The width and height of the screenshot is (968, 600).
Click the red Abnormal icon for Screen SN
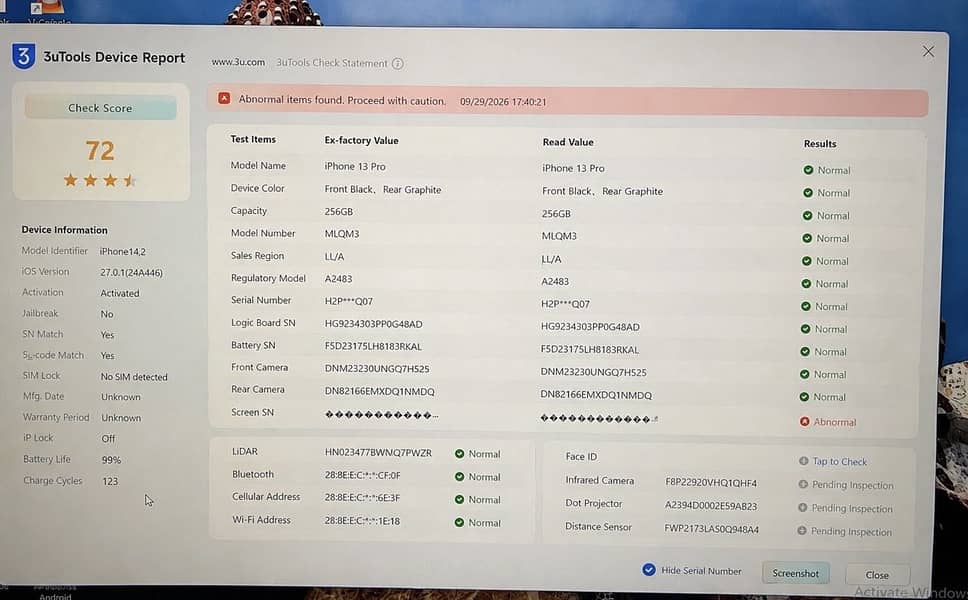coord(804,422)
